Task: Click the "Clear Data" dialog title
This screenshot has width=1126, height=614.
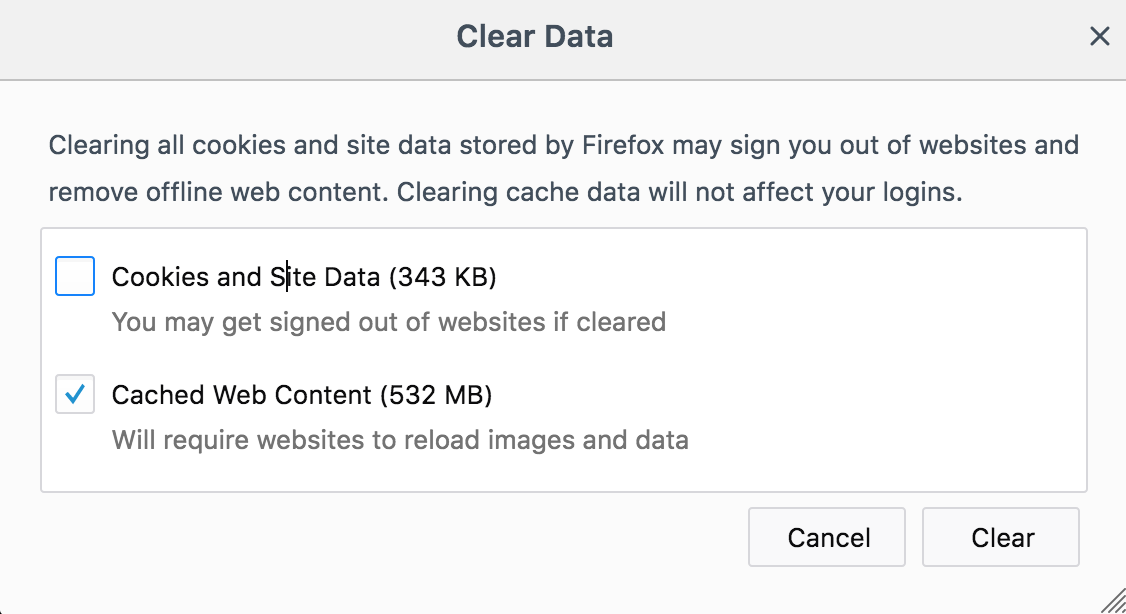Action: (534, 37)
